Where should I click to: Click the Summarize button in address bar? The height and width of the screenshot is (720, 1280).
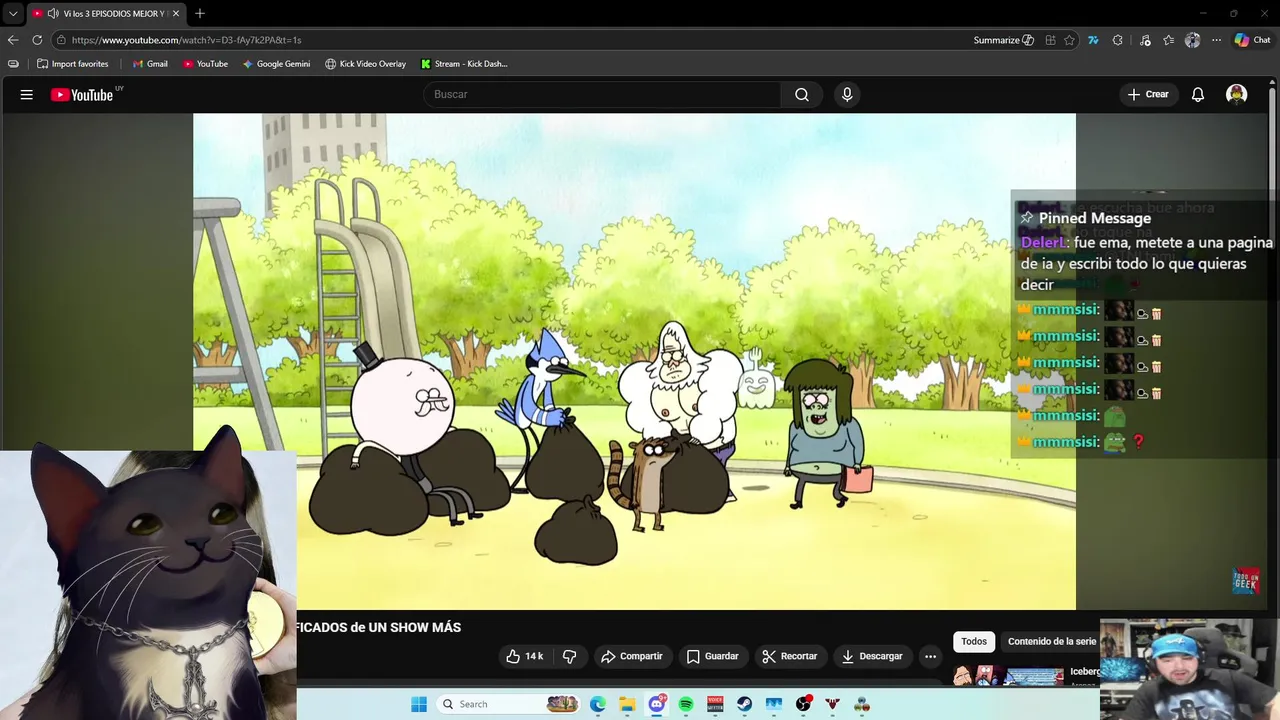[x=1003, y=40]
